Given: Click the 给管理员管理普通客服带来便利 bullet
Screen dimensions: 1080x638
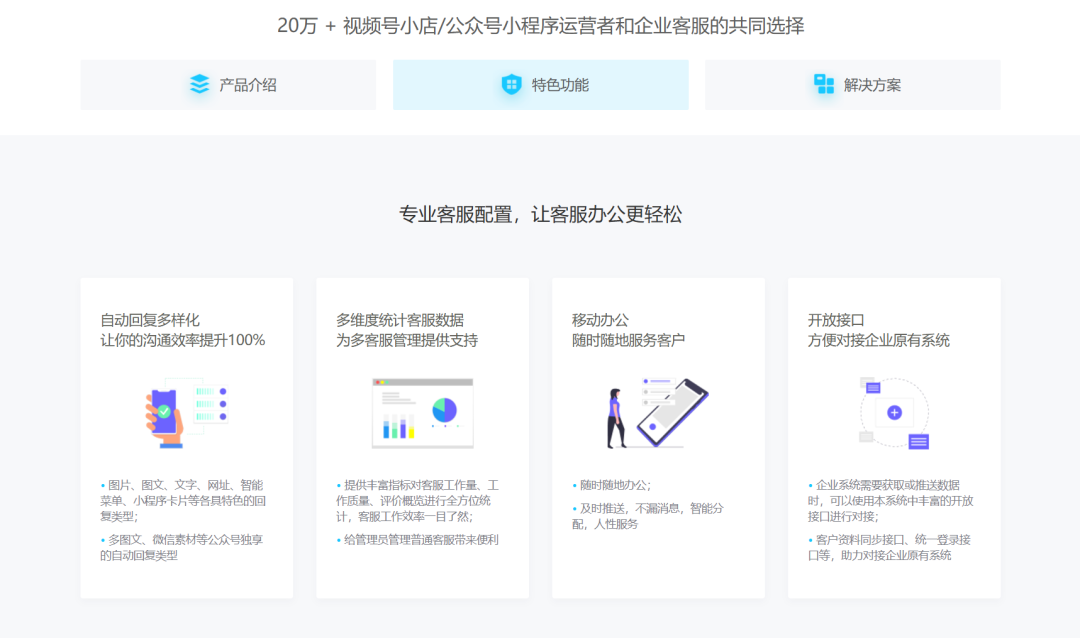Looking at the screenshot, I should tap(420, 540).
